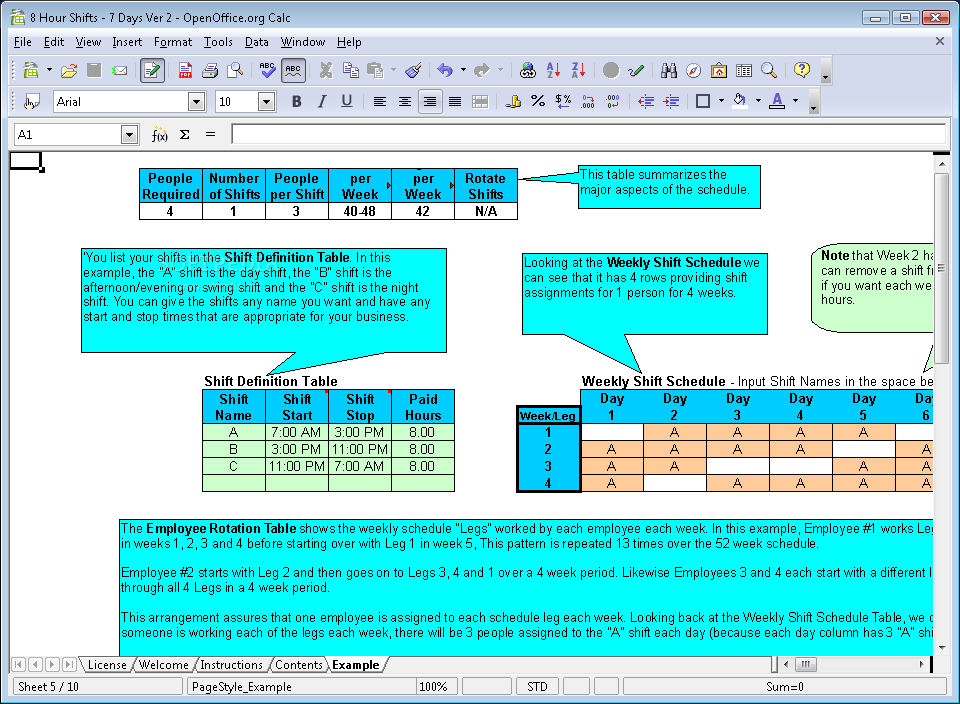The image size is (960, 704).
Task: Align text Left
Action: (380, 102)
